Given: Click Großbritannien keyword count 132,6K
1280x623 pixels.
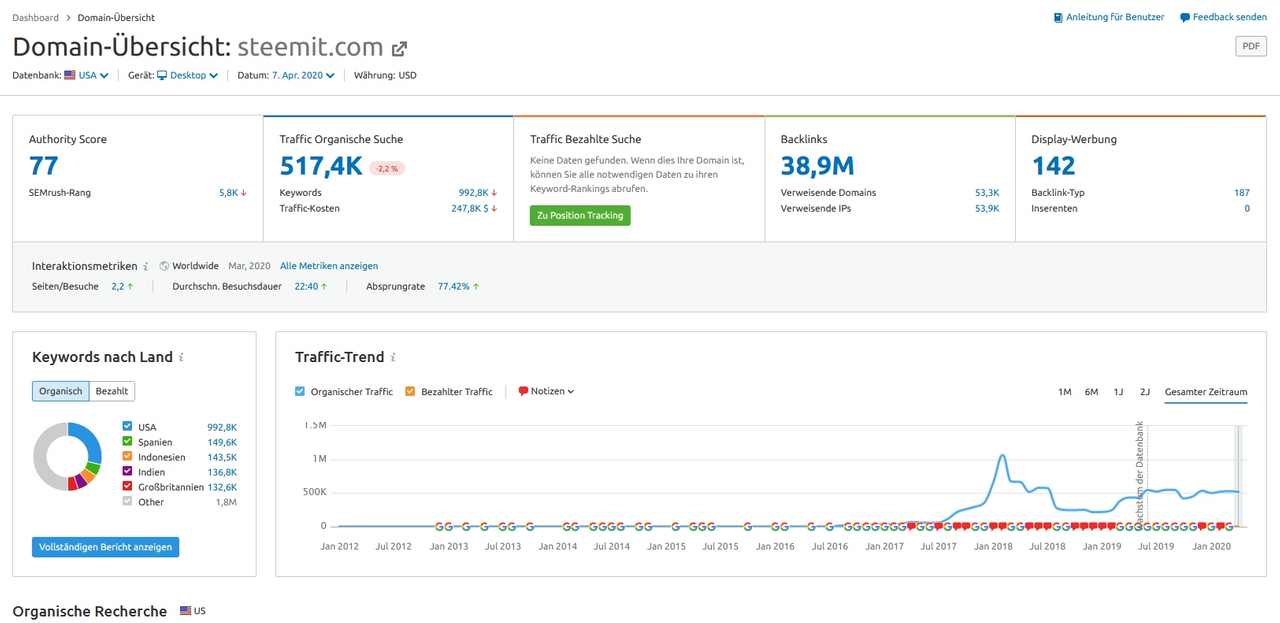Looking at the screenshot, I should tap(222, 487).
